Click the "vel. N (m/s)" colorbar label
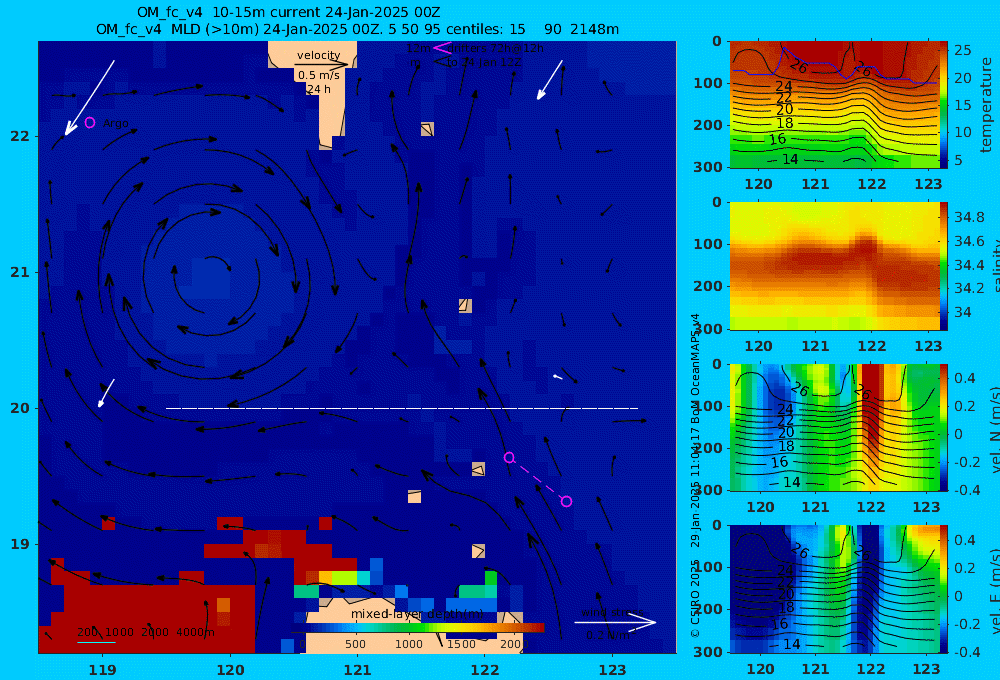This screenshot has height=680, width=1000. coord(994,429)
